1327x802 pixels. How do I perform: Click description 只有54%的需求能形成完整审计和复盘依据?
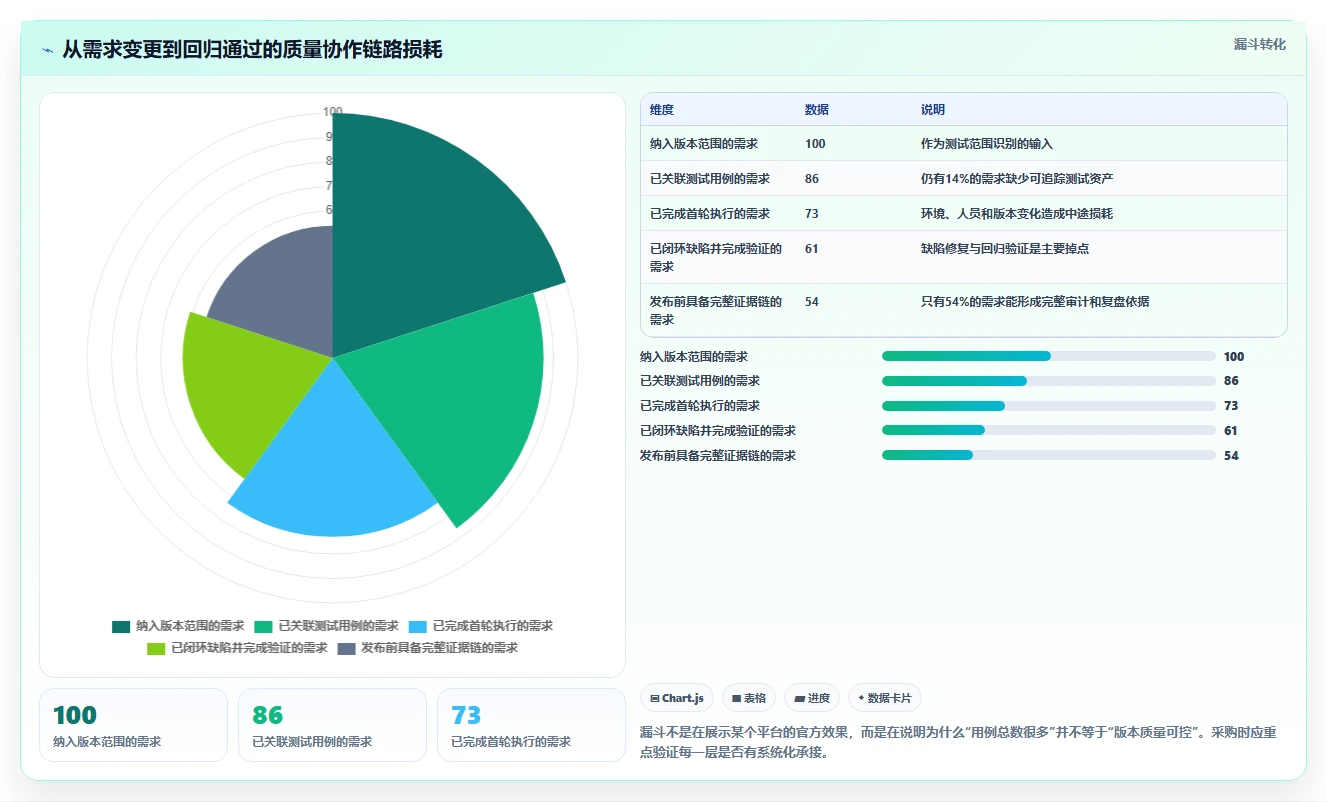pos(1035,302)
